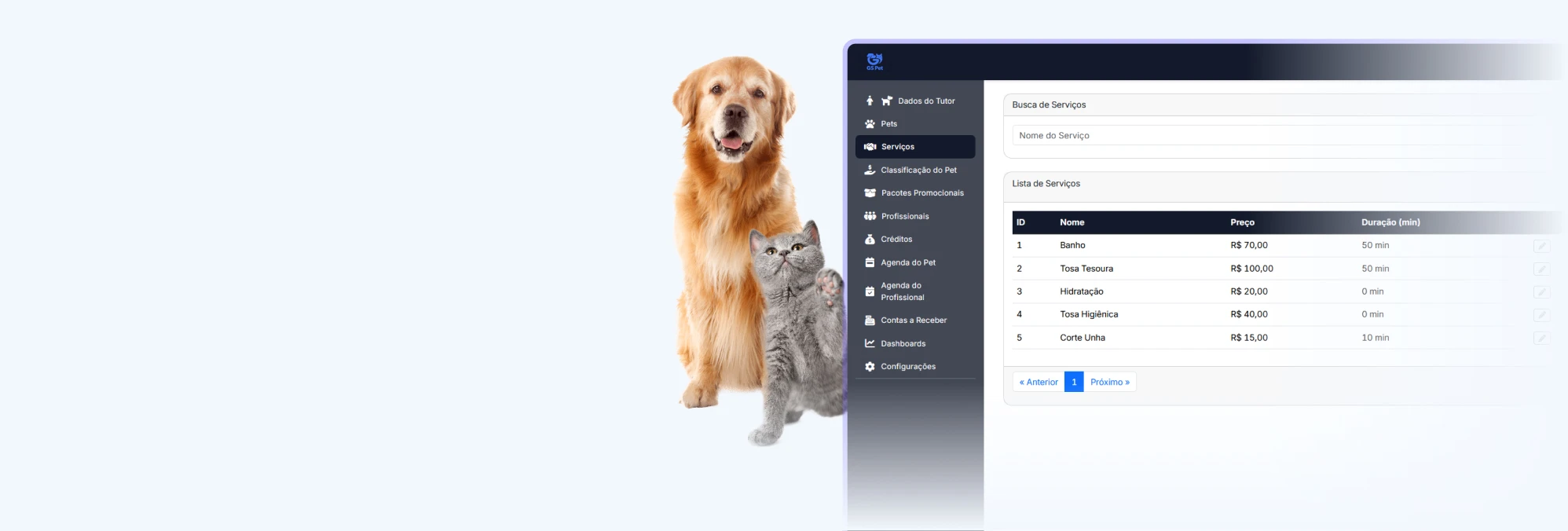Screen dimensions: 1568x531
Task: Select the Pets paw icon
Action: click(x=870, y=124)
